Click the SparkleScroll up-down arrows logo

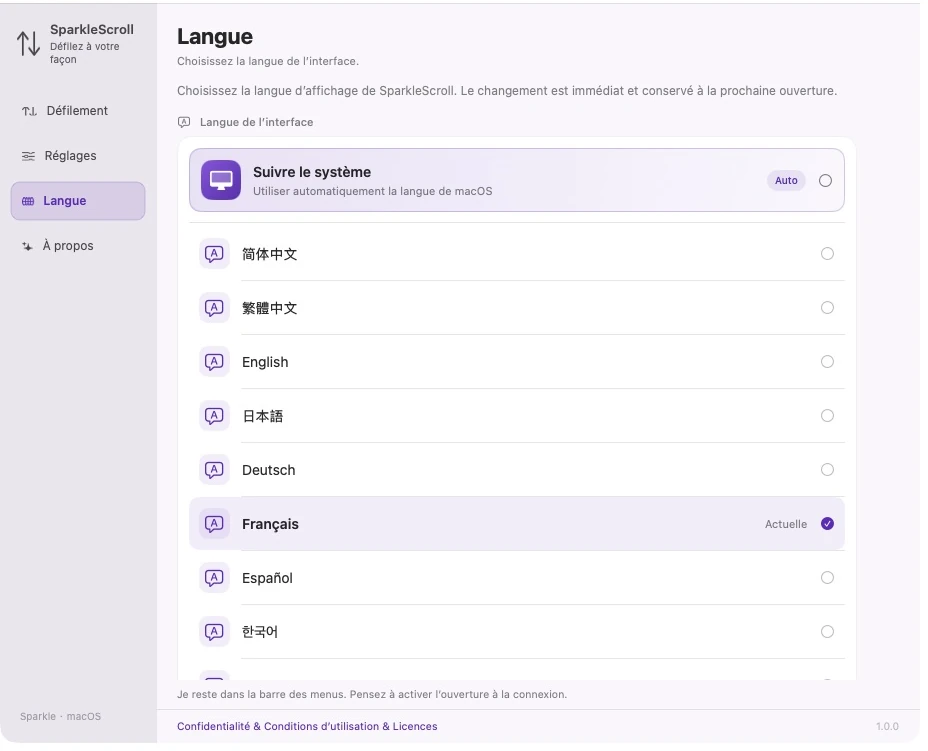(x=28, y=44)
